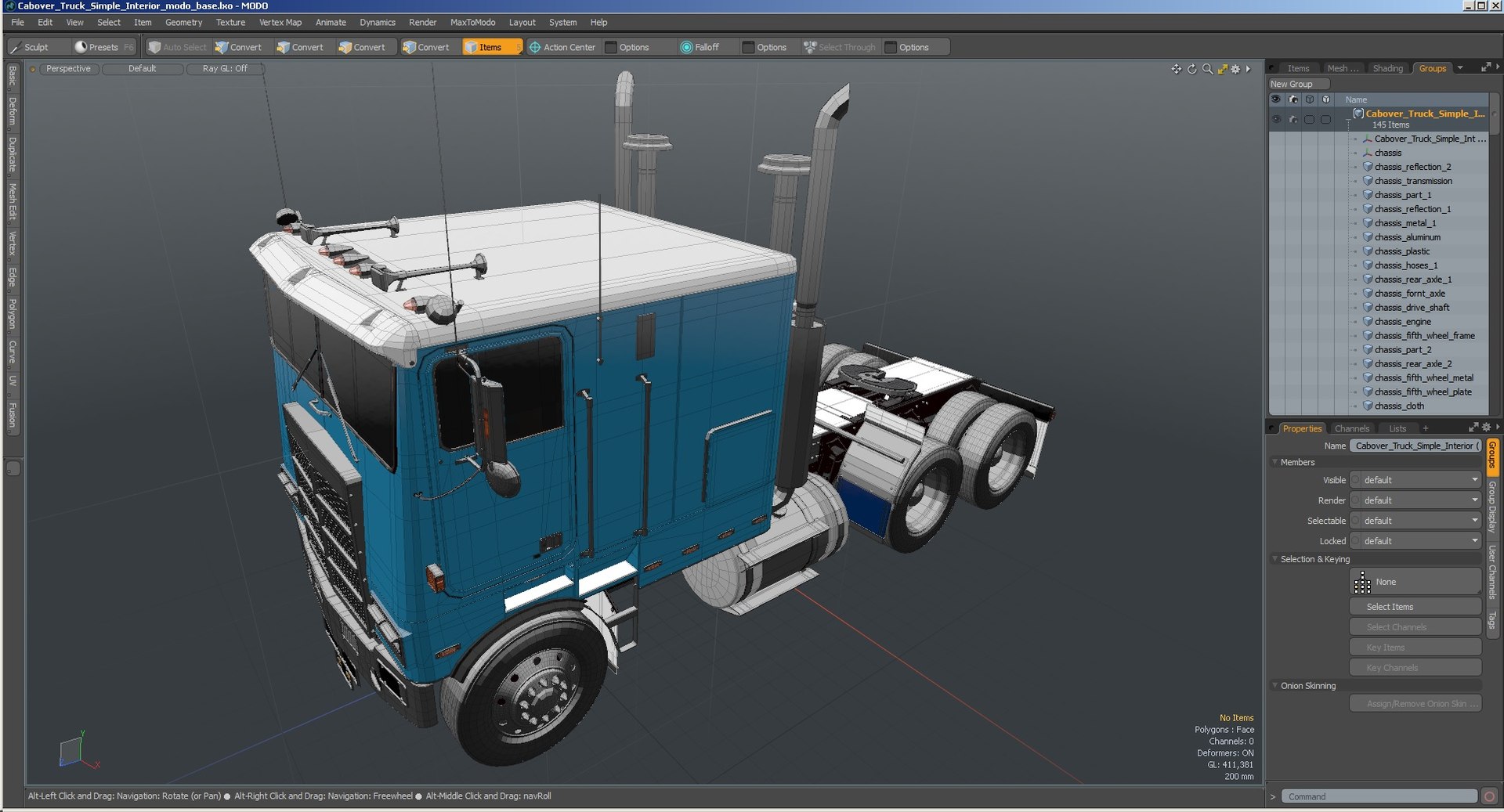The width and height of the screenshot is (1504, 812).
Task: Click the chassis_engine mesh item
Action: pyautogui.click(x=1402, y=322)
